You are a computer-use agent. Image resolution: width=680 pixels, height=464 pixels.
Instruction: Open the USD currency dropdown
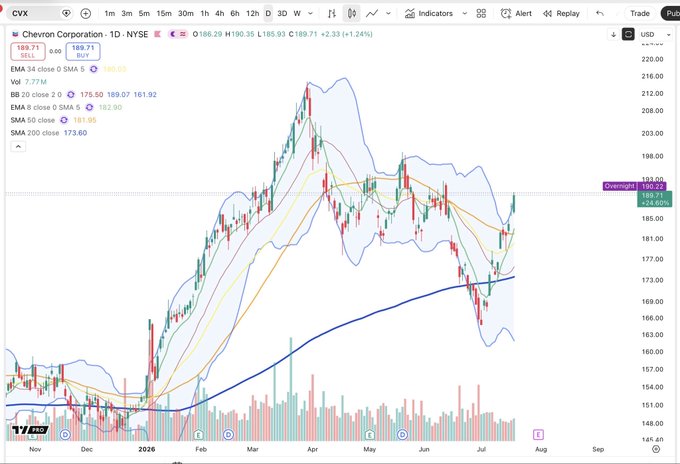click(x=655, y=34)
